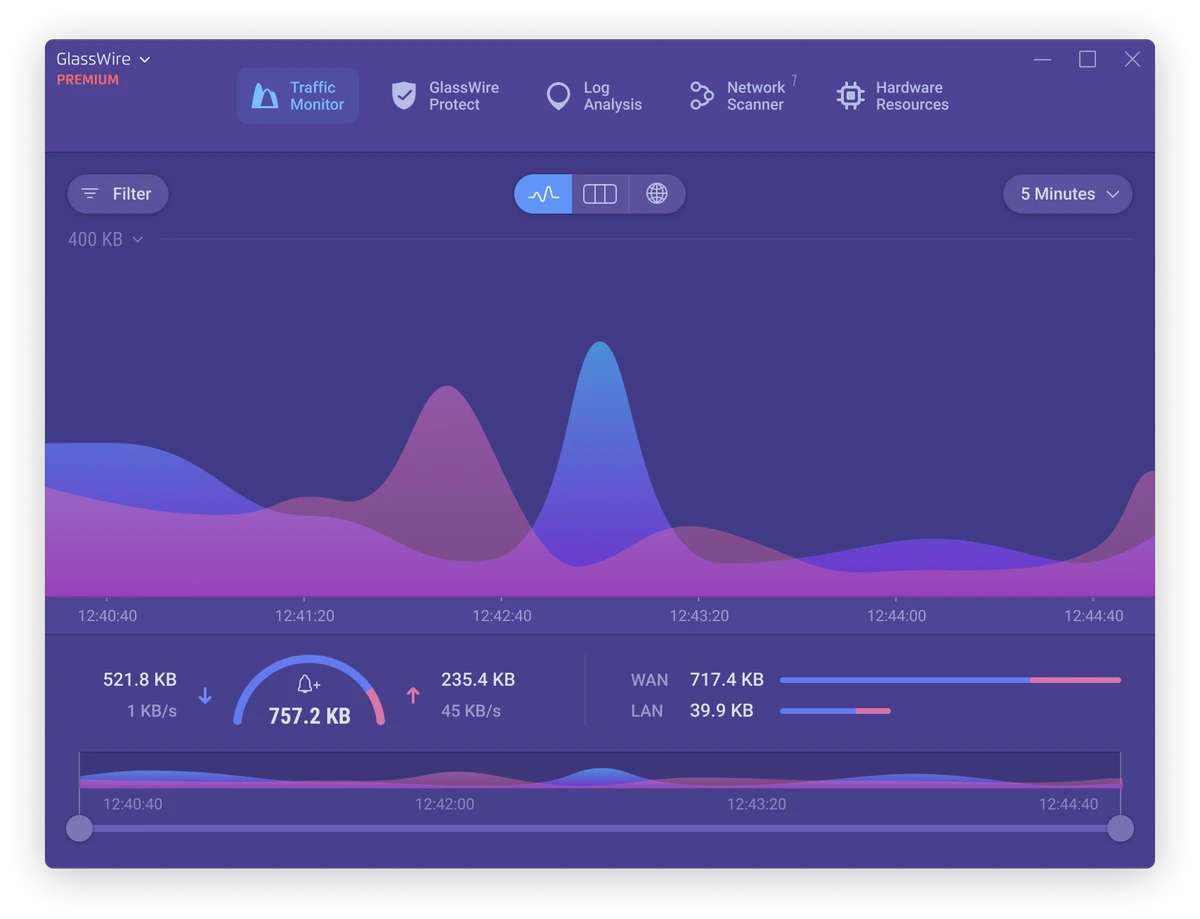Click the 12:44:00 graph time label
Viewport: 1200px width, 919px height.
click(896, 616)
